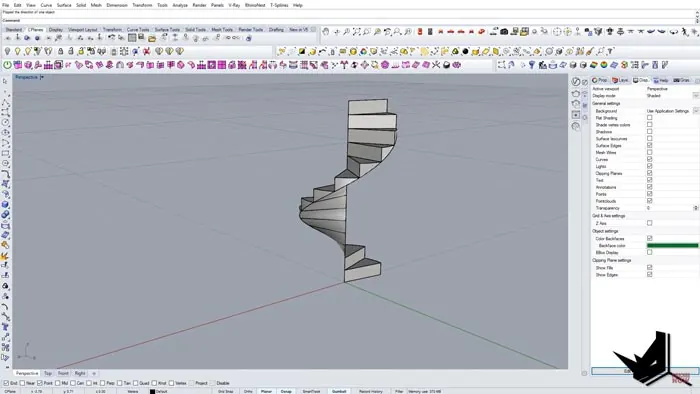Click the first grey lightbulb hide icon
The image size is (700, 394).
click(8, 52)
